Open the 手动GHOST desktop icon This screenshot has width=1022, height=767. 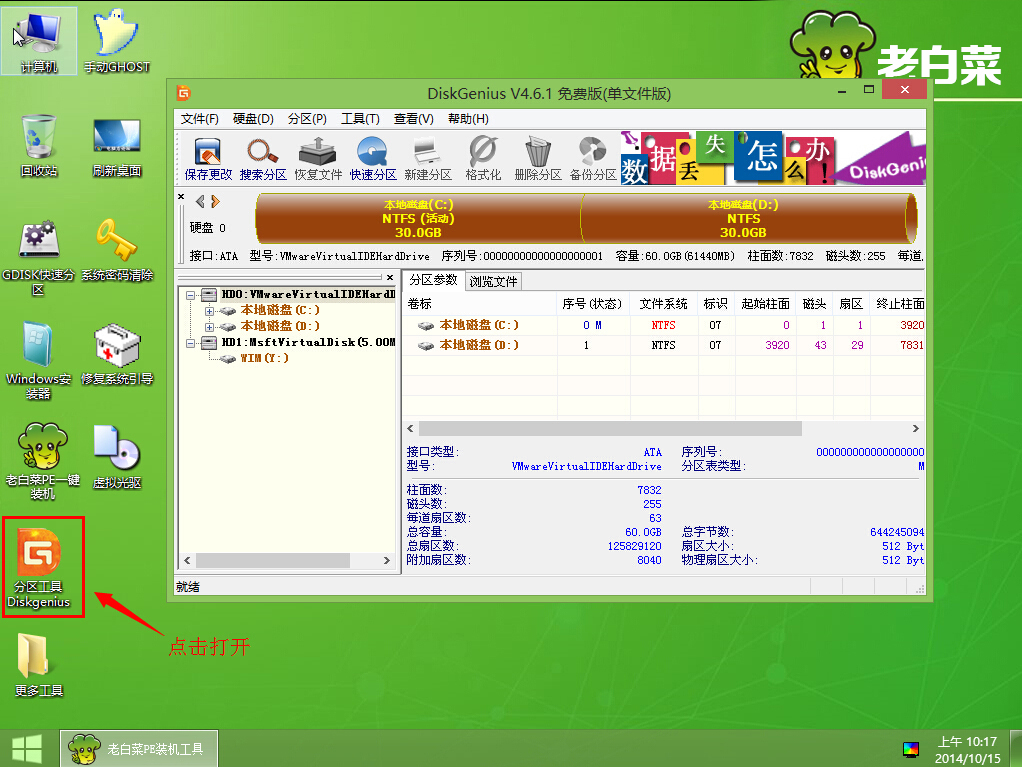tap(117, 41)
